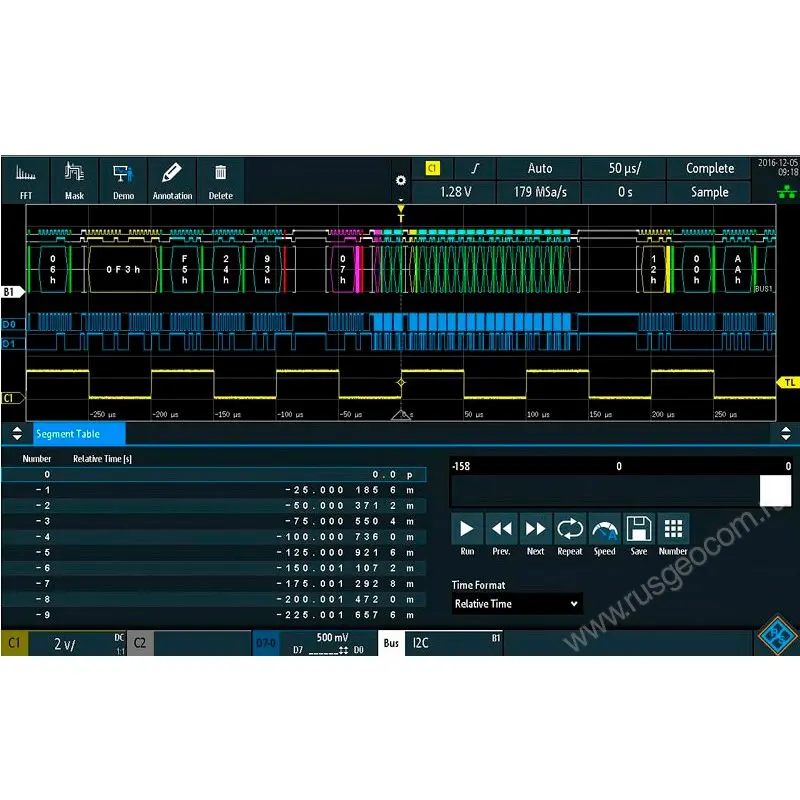
Task: Toggle Repeat playback mode
Action: [x=570, y=534]
